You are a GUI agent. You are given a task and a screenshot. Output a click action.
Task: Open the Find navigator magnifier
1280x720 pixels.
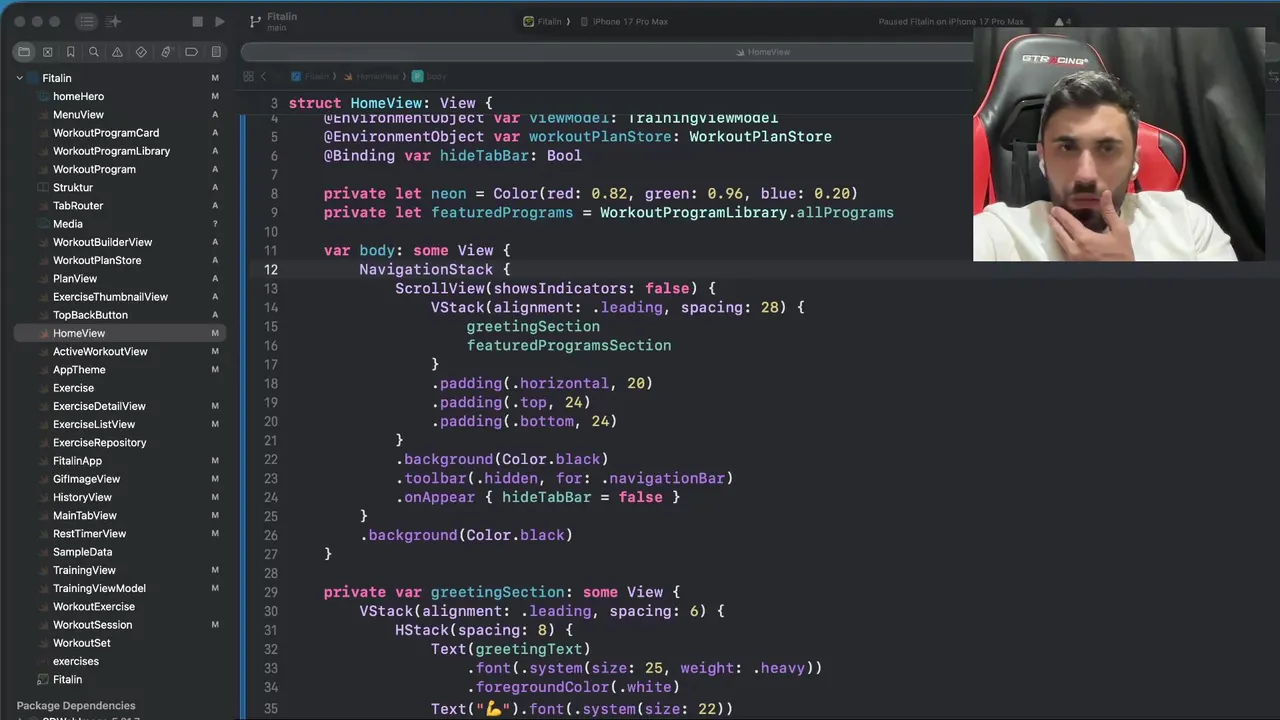(94, 52)
